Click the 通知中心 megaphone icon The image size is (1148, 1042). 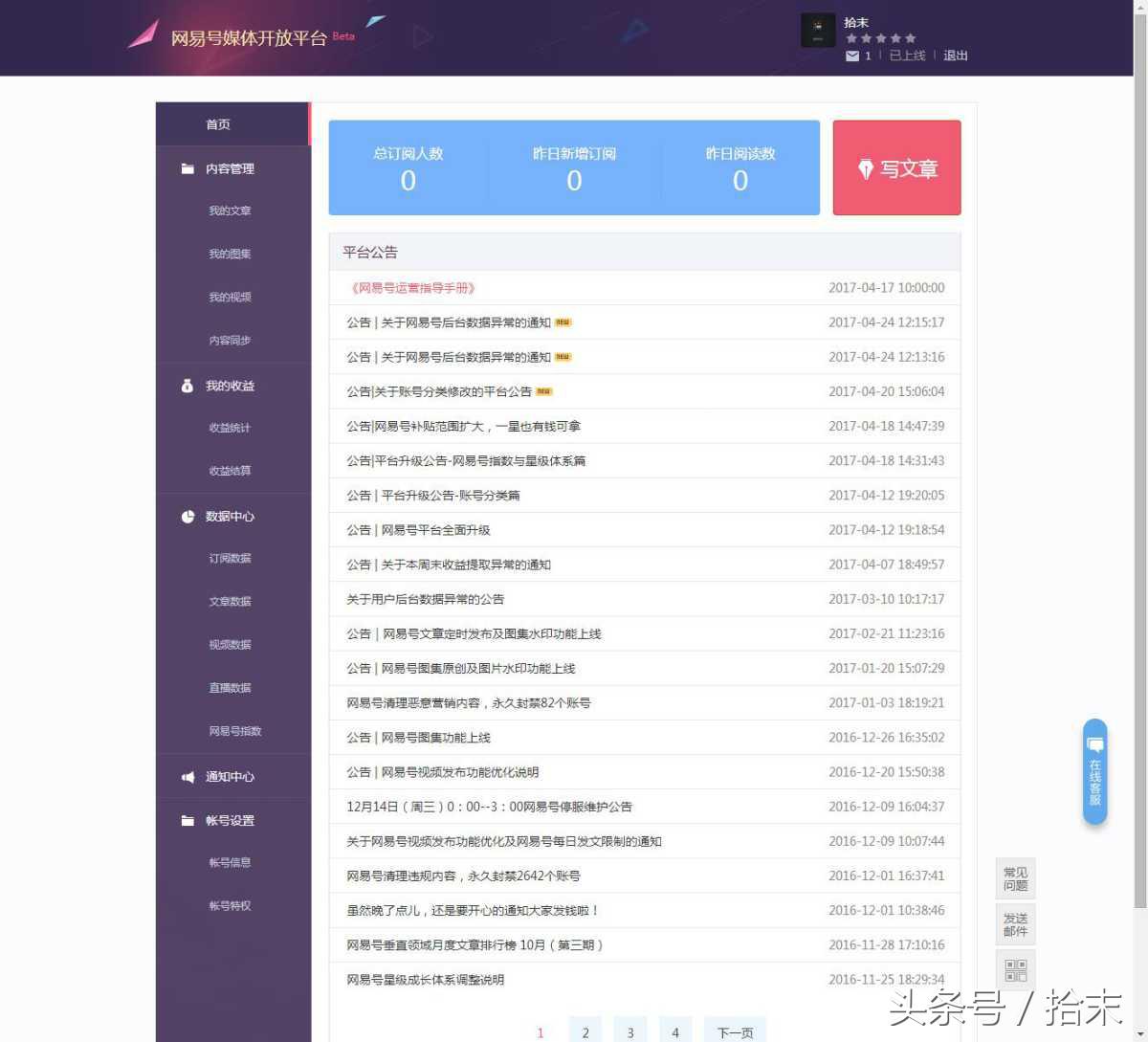click(x=188, y=776)
